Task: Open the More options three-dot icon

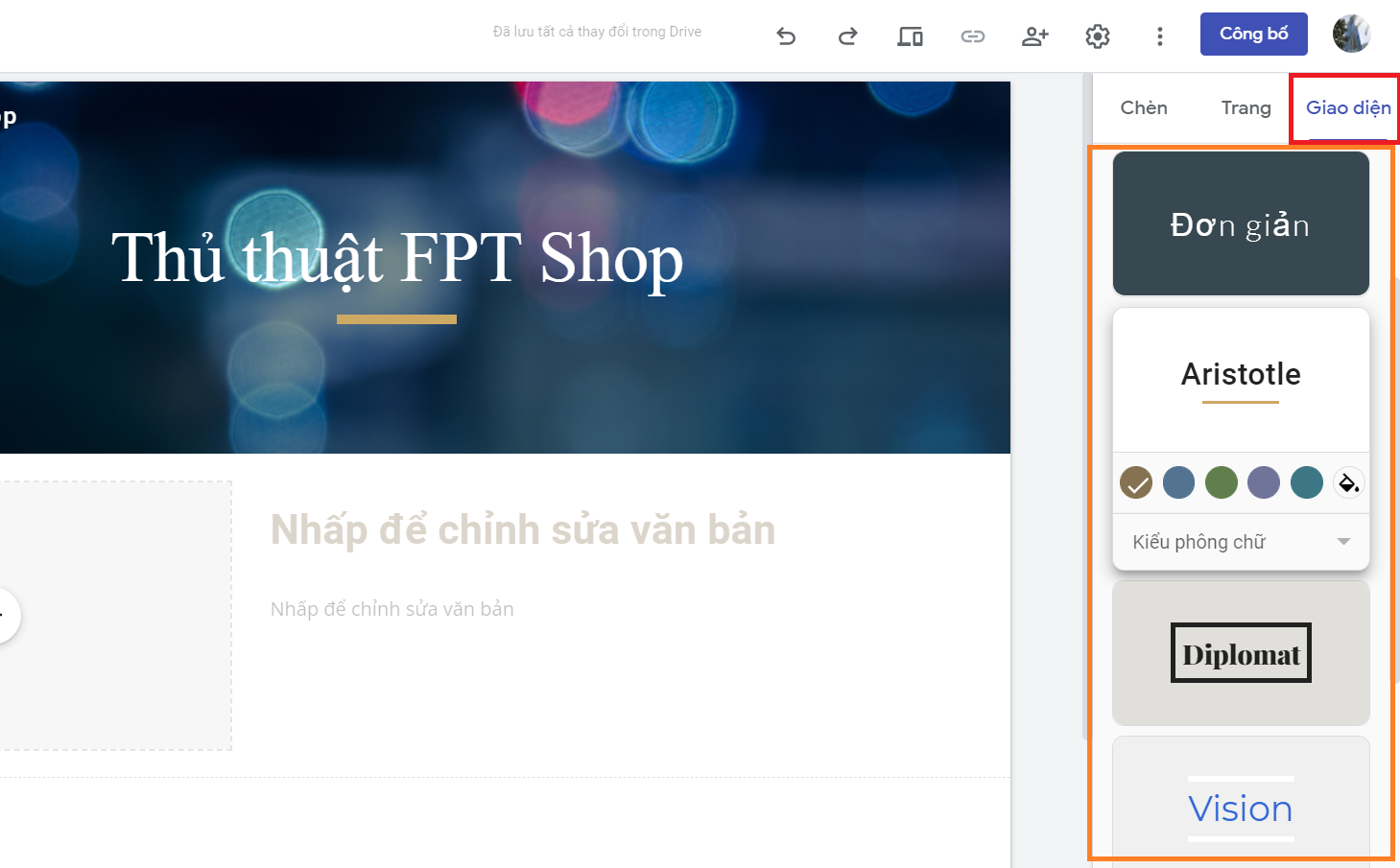Action: [1159, 35]
